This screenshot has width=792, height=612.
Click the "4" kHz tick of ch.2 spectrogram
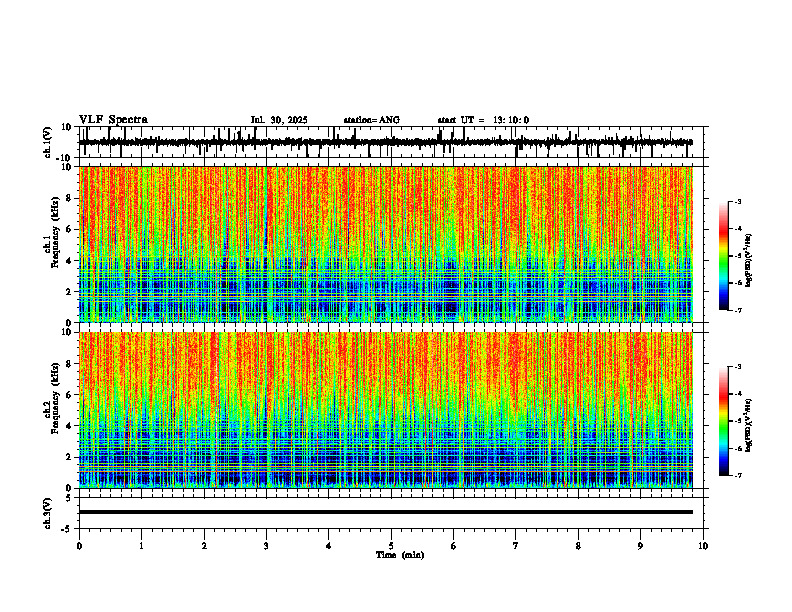[70, 426]
